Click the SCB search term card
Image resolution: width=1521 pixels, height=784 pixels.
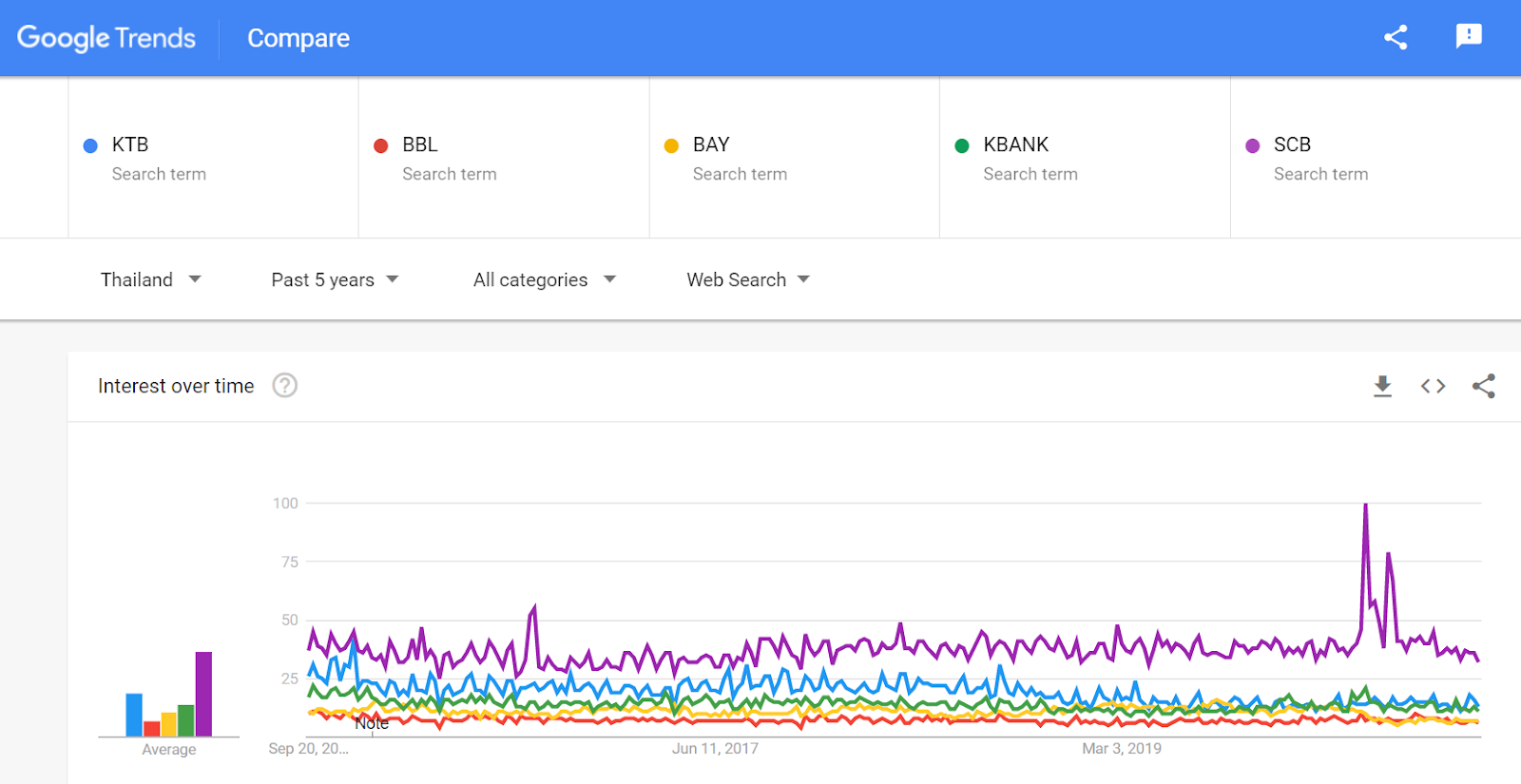click(x=1375, y=158)
